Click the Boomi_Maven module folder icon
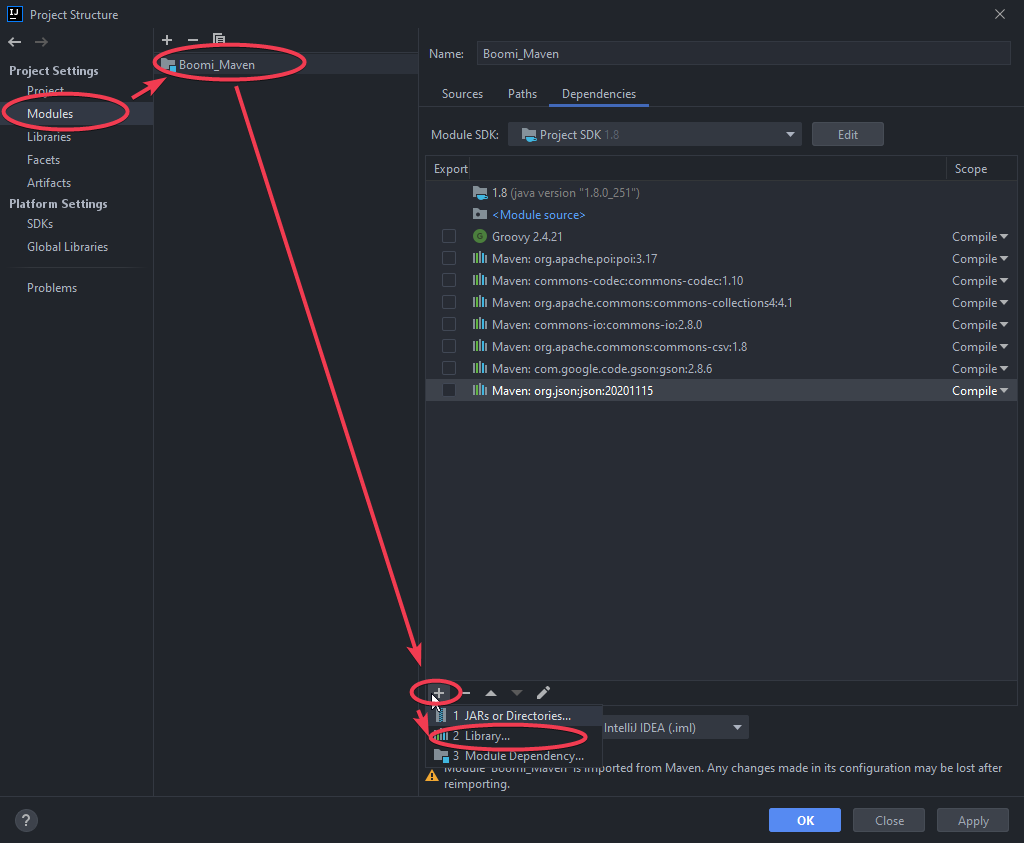The image size is (1024, 843). pyautogui.click(x=168, y=65)
